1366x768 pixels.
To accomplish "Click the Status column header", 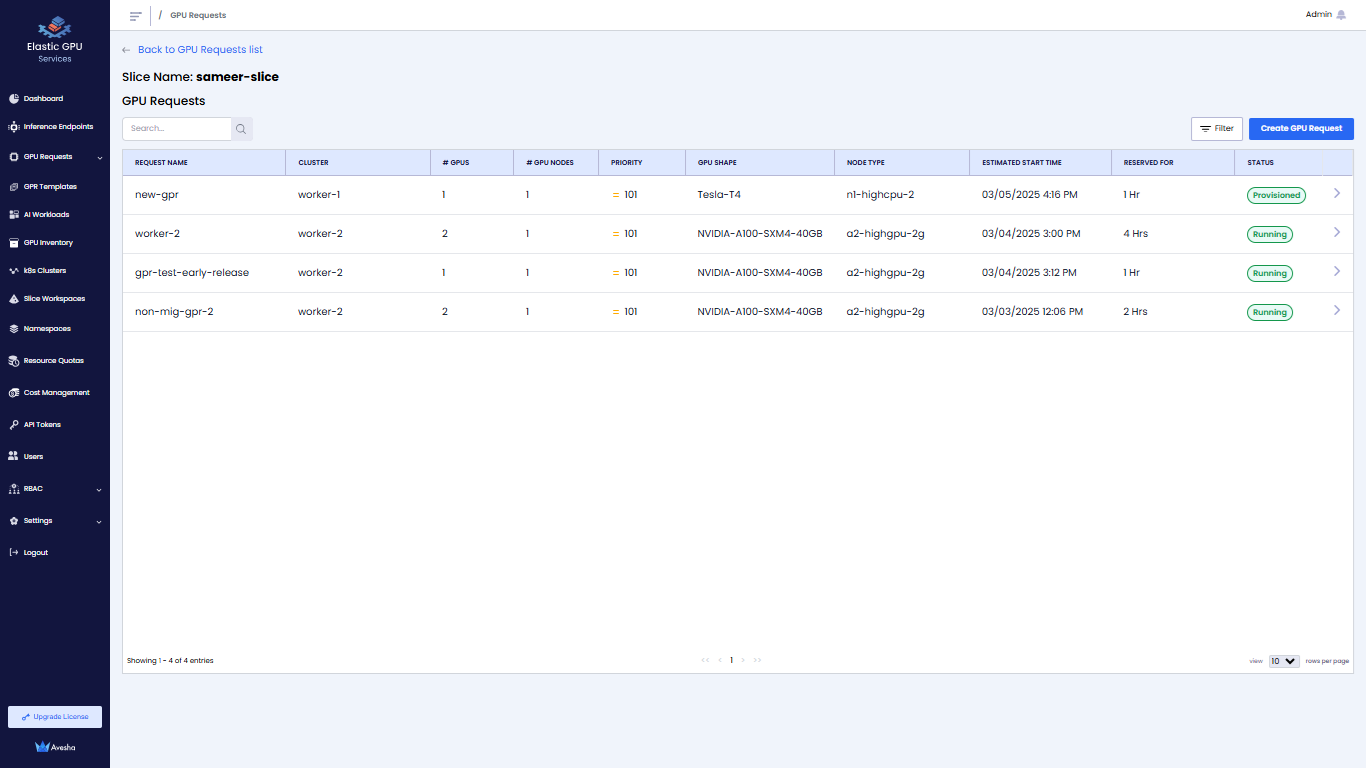I will tap(1260, 163).
